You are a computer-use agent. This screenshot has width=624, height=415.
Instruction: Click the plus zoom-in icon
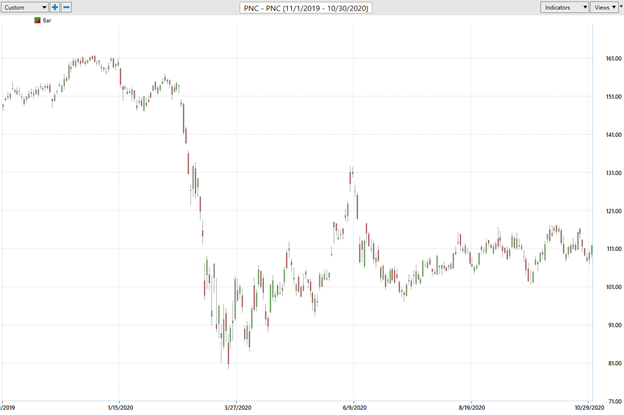(55, 7)
